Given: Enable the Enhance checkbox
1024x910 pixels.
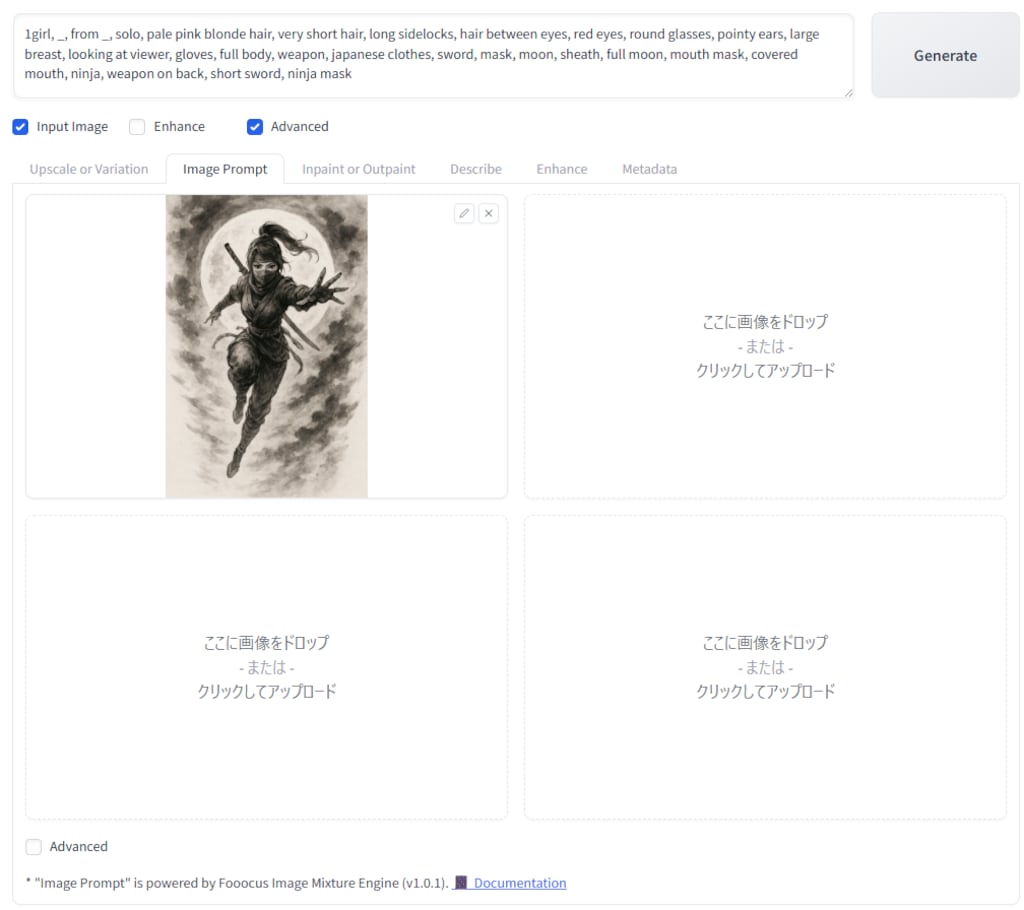Looking at the screenshot, I should (137, 127).
